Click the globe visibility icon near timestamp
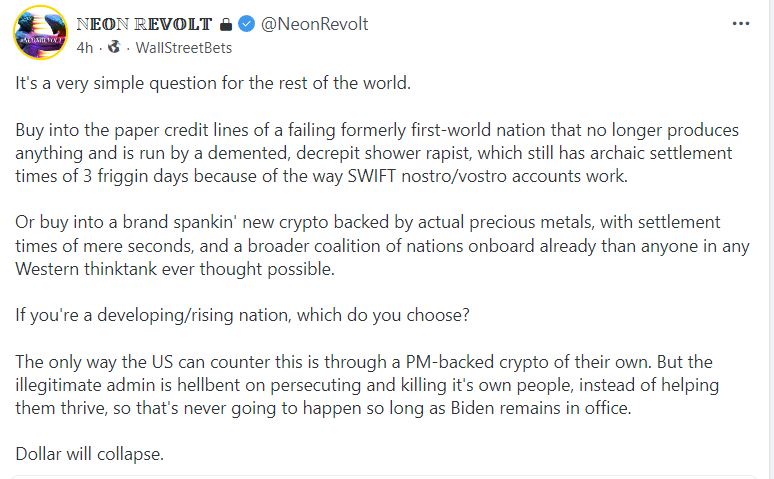774x479 pixels. pyautogui.click(x=114, y=47)
